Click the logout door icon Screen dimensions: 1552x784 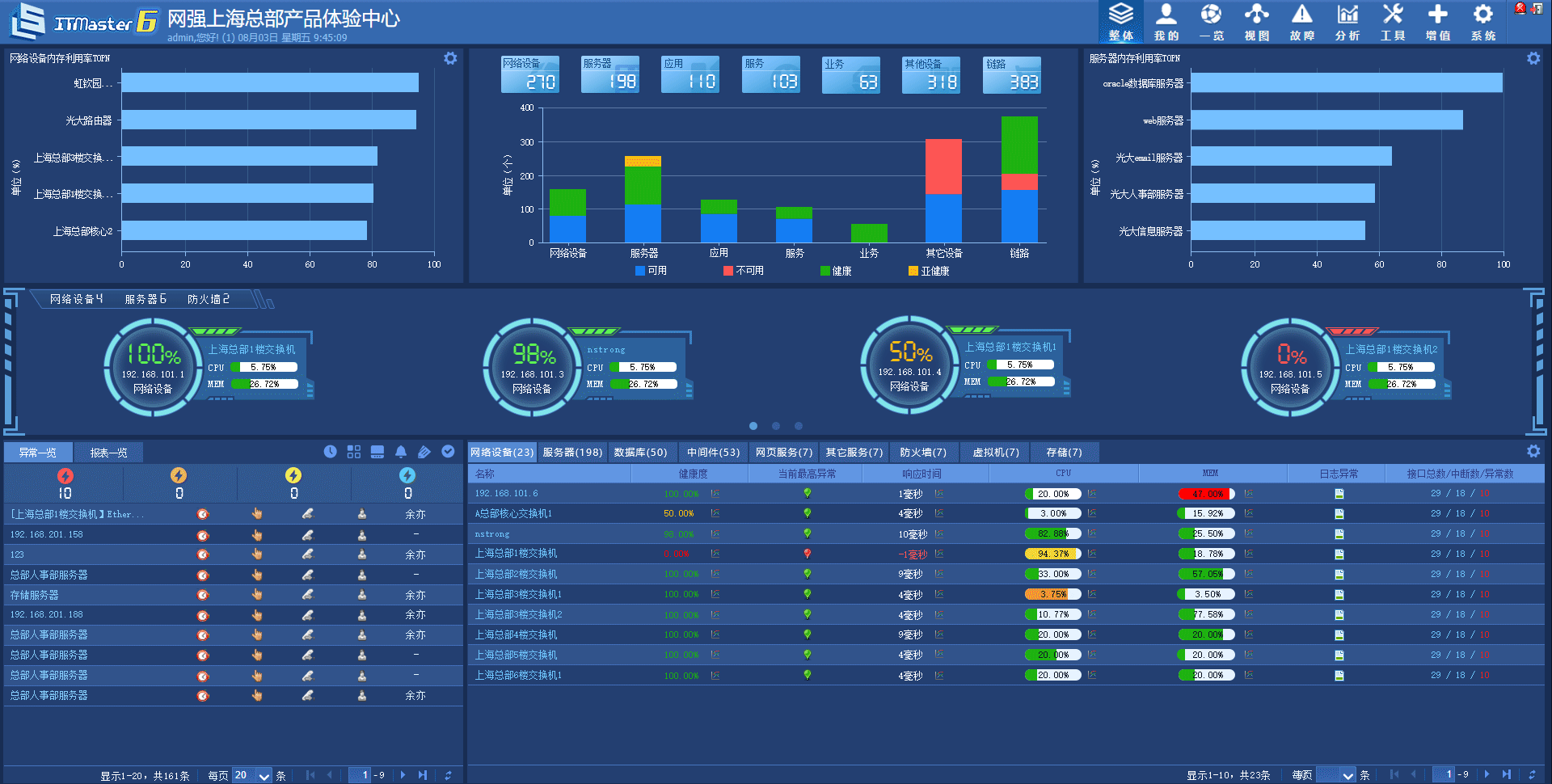point(1537,9)
